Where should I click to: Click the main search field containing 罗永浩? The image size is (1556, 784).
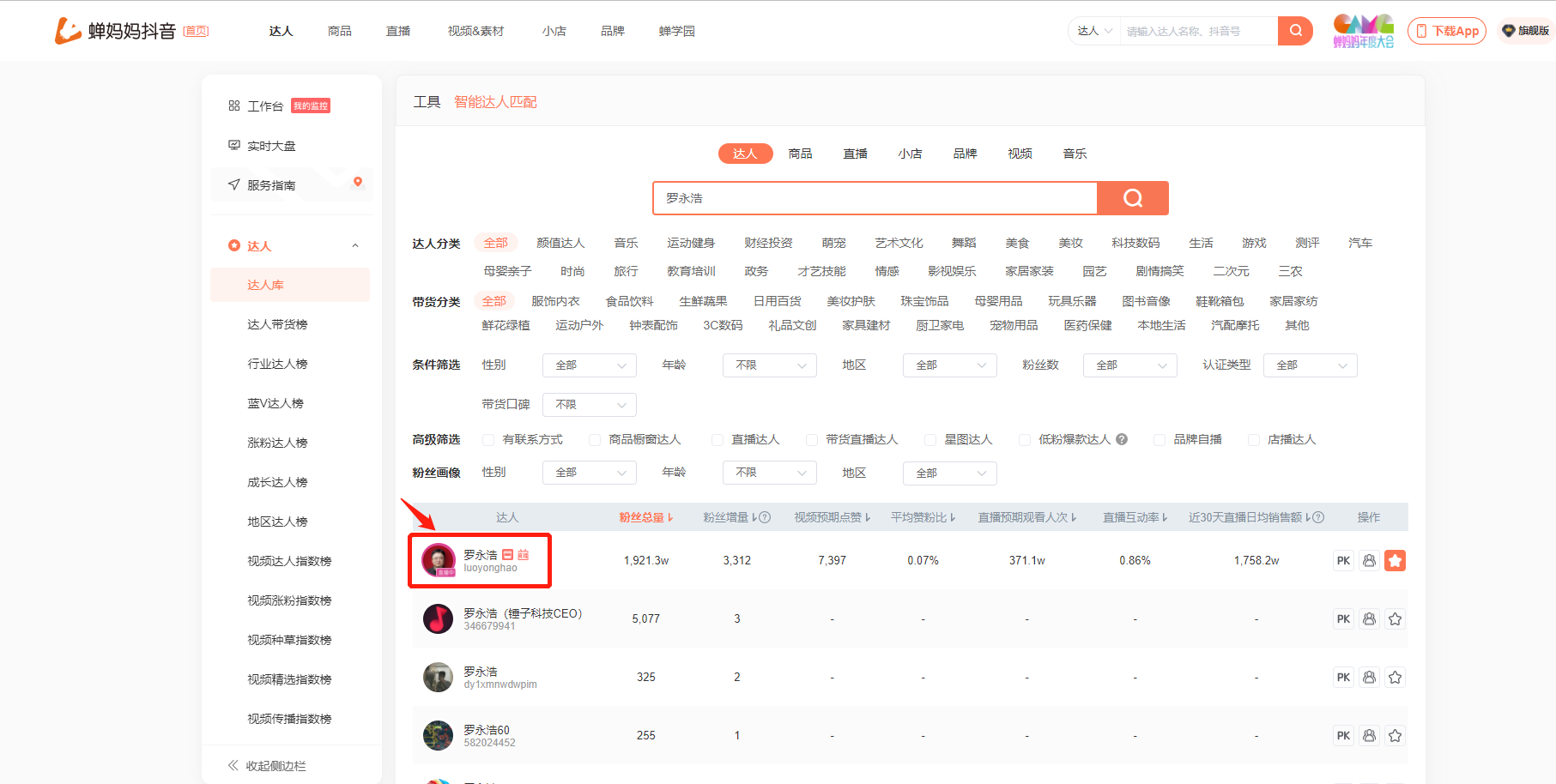point(875,198)
